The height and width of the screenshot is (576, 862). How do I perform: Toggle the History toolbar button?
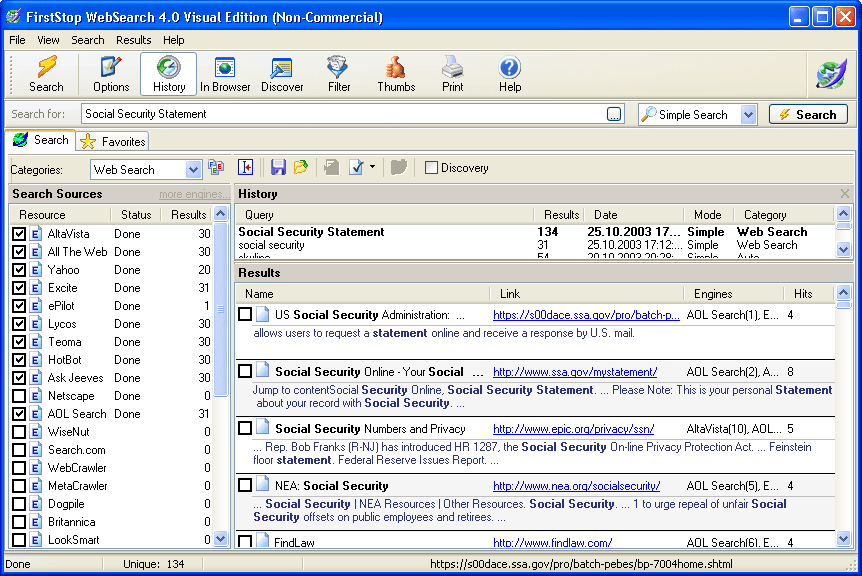[x=168, y=74]
